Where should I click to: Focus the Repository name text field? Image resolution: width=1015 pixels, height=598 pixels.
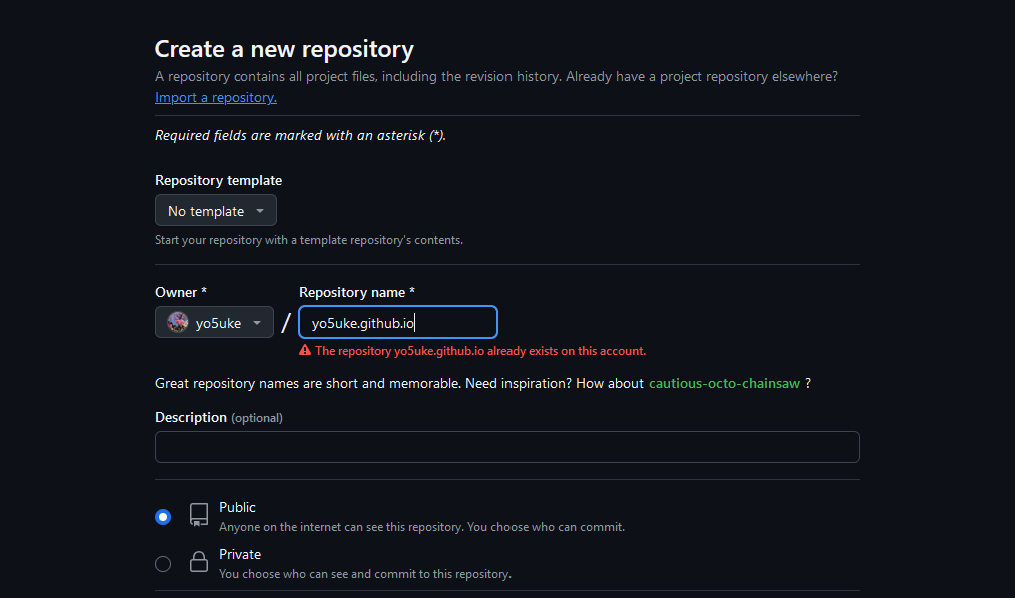click(x=398, y=322)
